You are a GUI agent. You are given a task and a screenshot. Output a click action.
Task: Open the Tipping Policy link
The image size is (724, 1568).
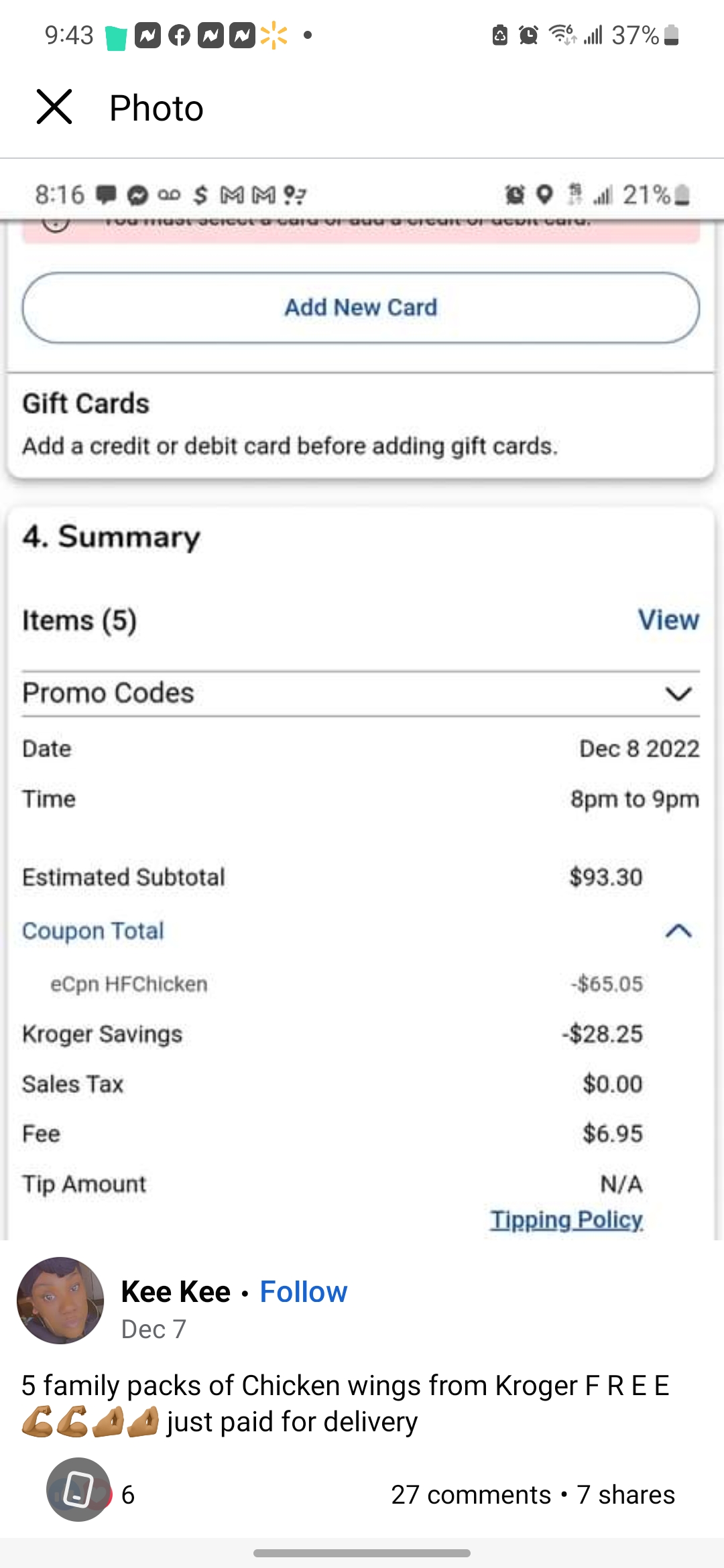(x=566, y=1220)
